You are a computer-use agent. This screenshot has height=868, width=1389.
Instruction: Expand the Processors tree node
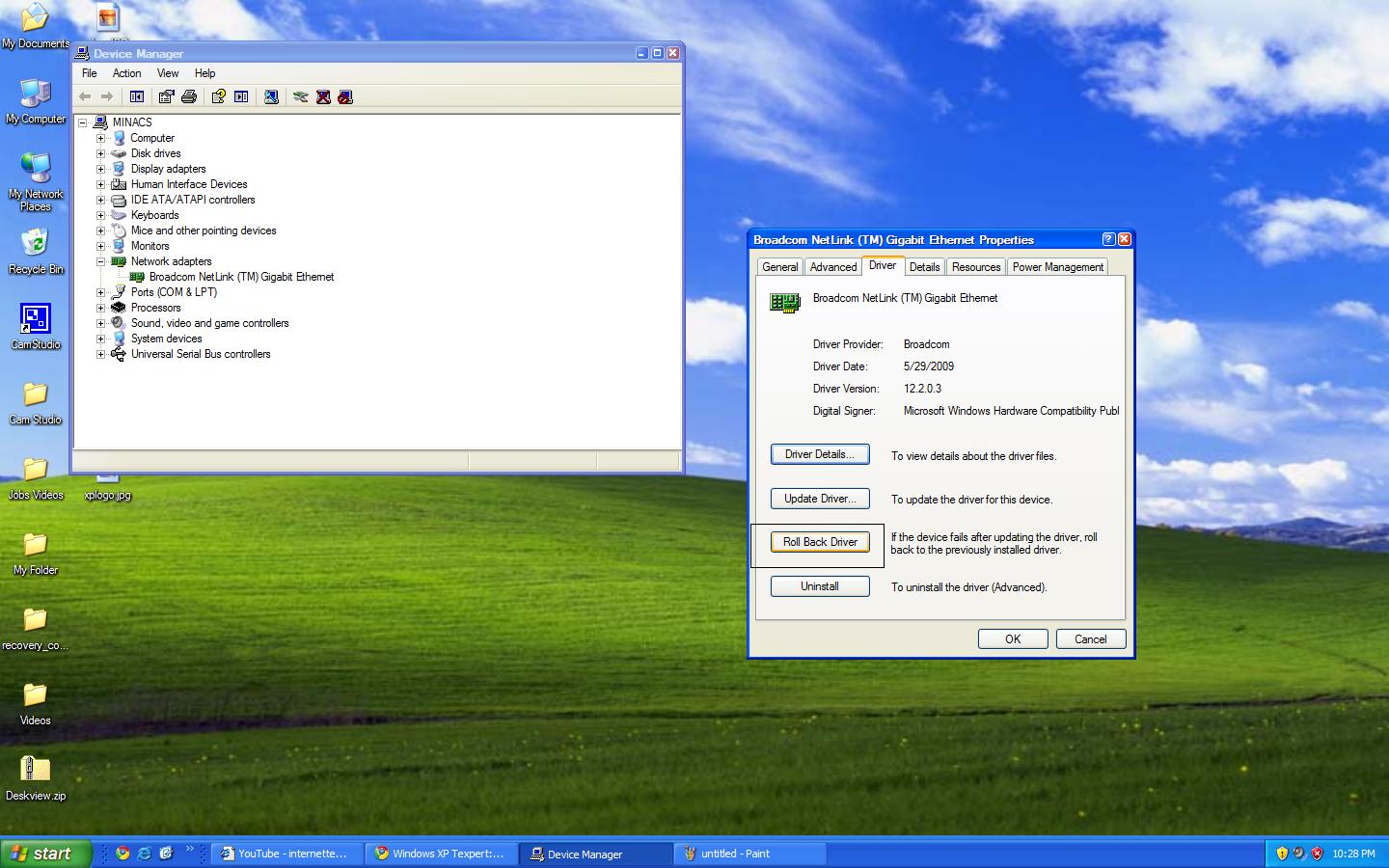pos(100,308)
